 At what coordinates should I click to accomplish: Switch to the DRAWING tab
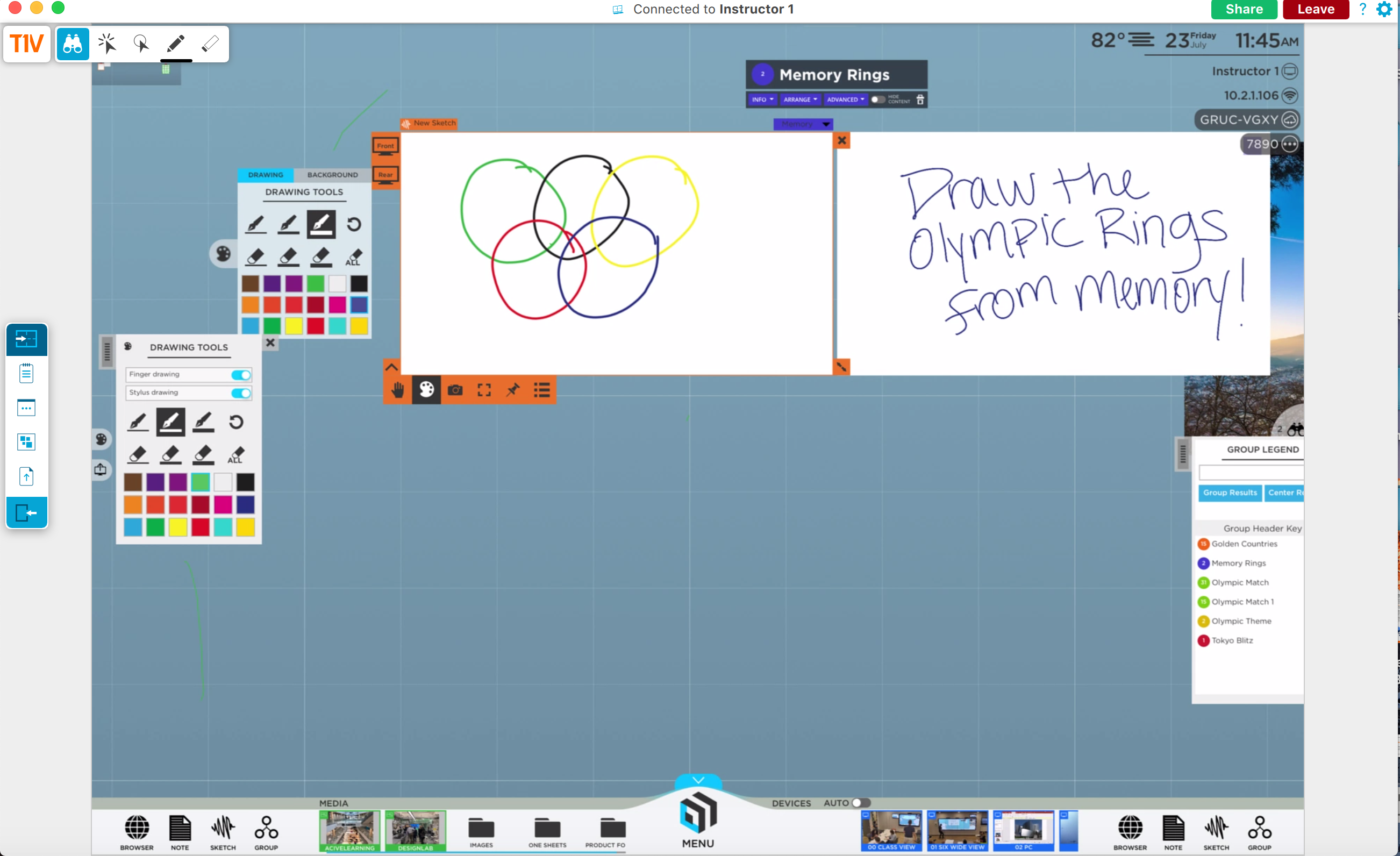coord(266,175)
